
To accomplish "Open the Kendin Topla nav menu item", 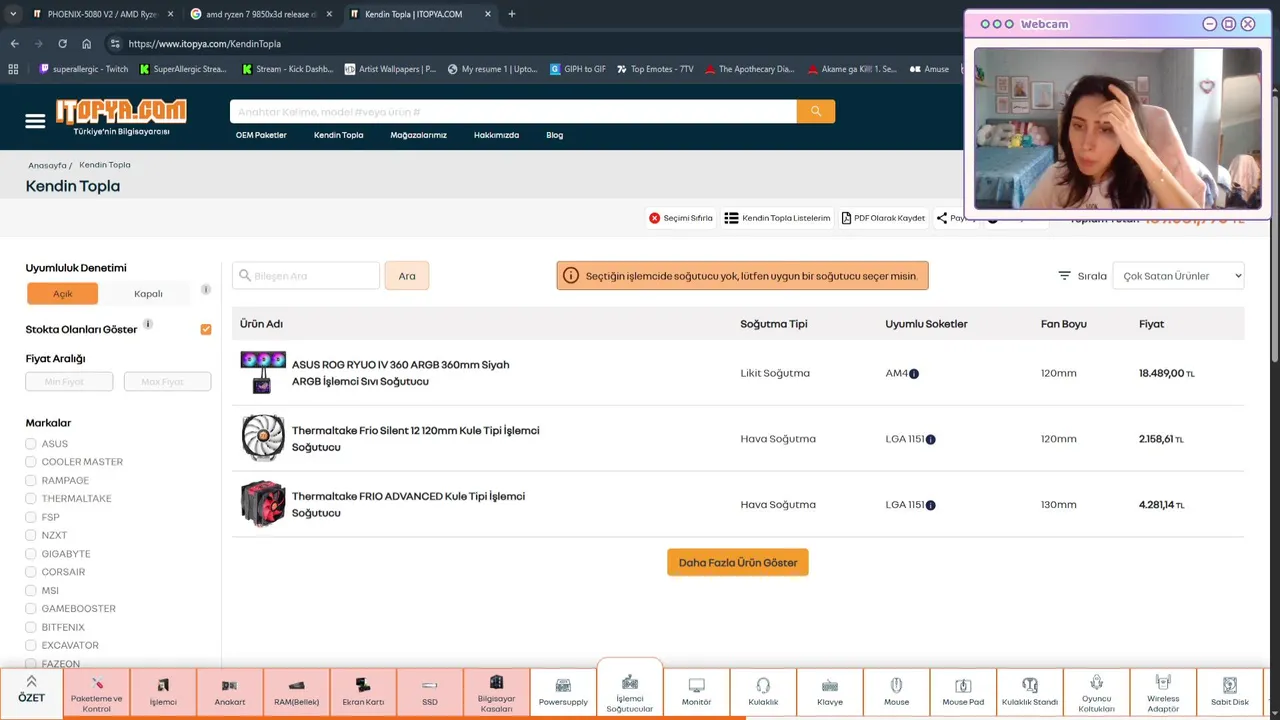I will coord(339,135).
